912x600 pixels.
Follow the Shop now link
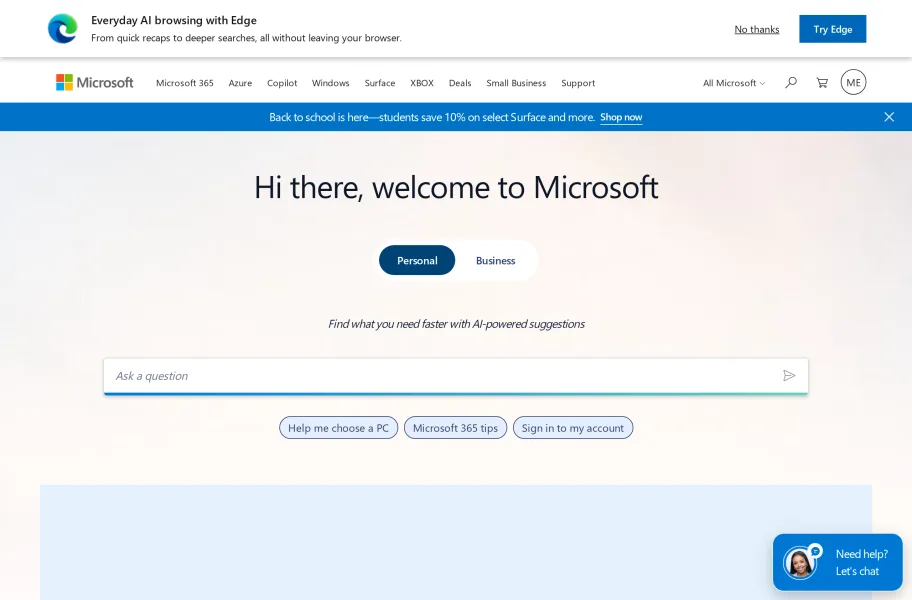(621, 117)
